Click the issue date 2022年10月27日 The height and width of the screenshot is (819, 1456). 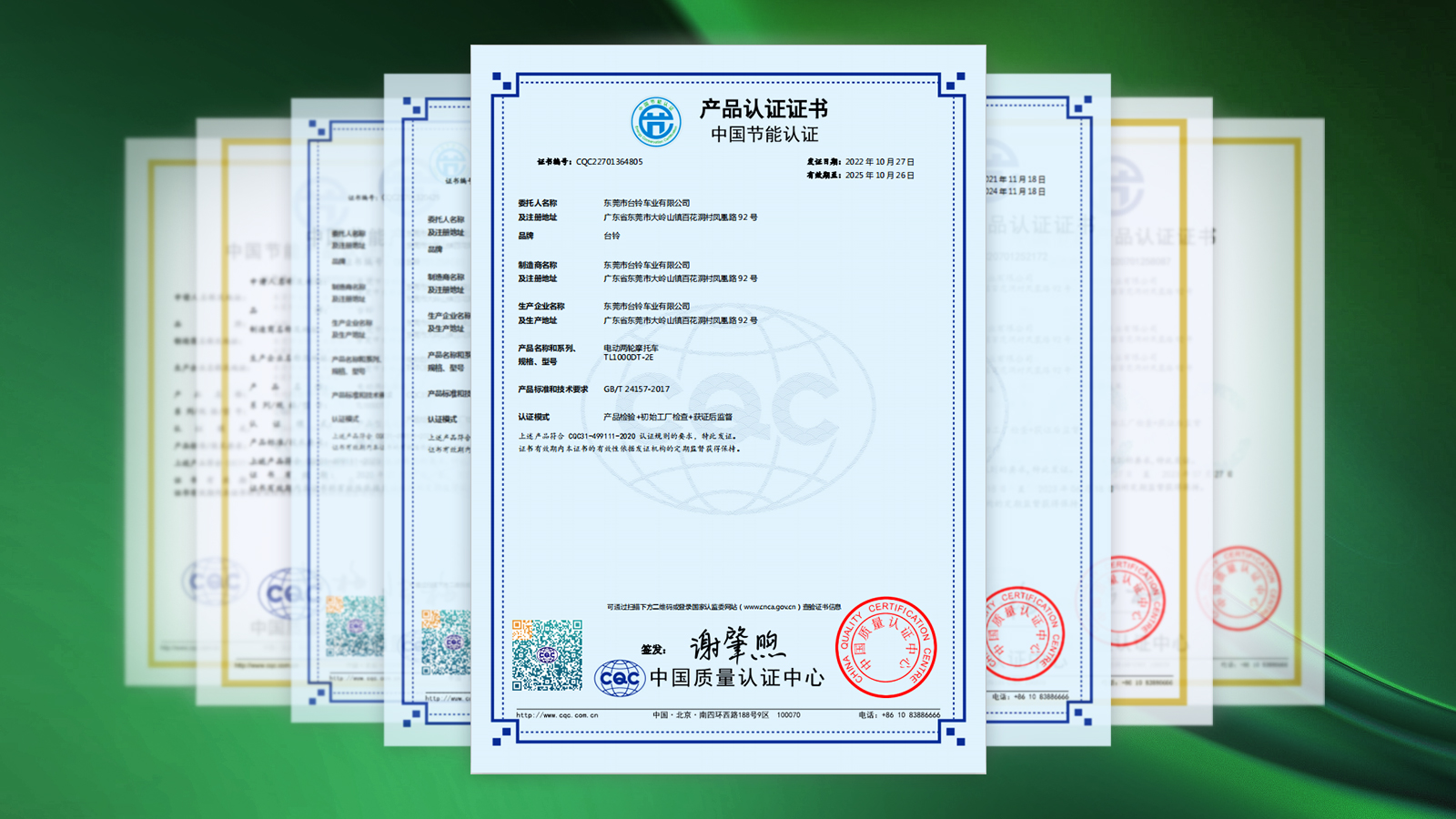pos(880,162)
